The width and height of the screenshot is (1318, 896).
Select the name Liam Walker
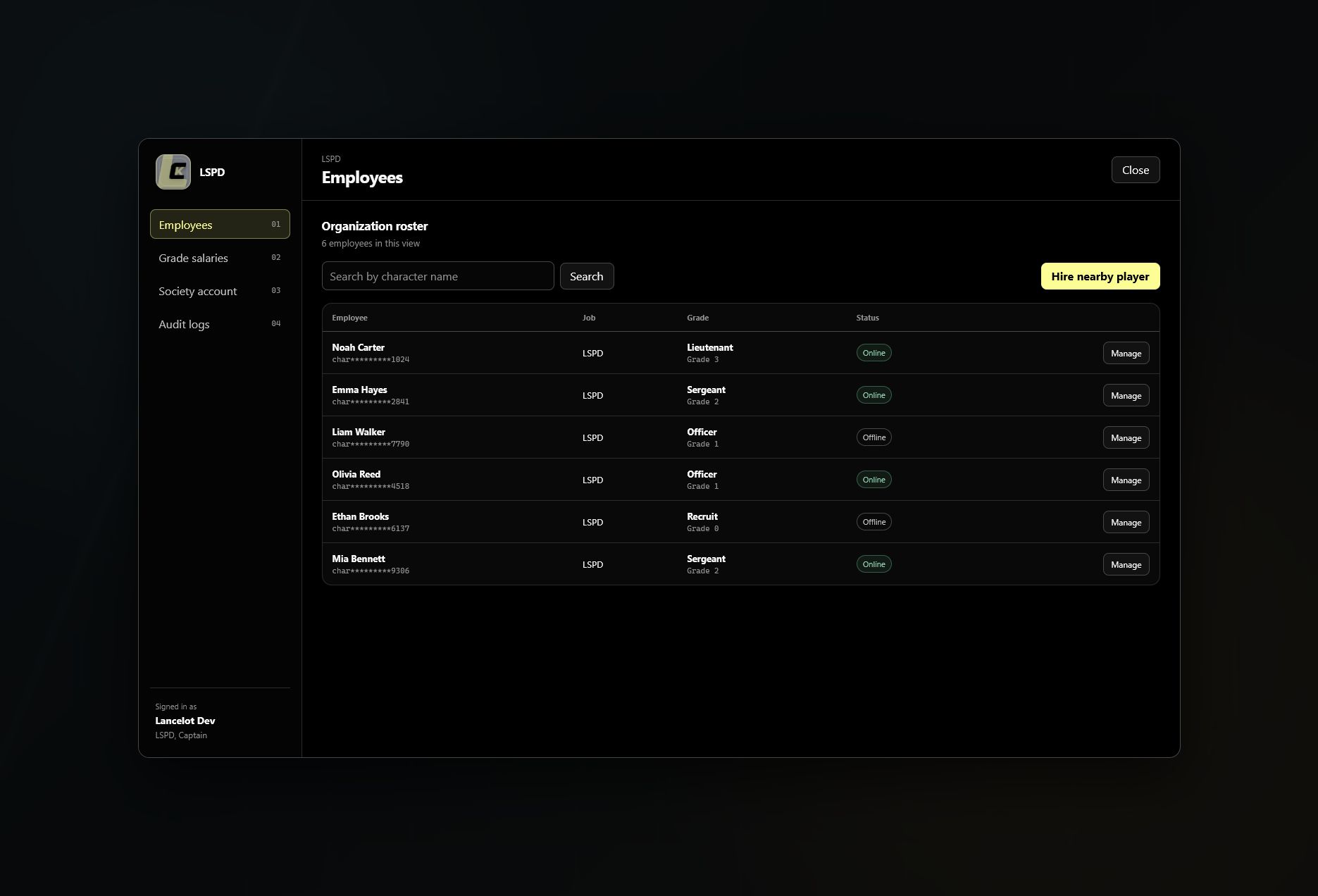click(359, 432)
